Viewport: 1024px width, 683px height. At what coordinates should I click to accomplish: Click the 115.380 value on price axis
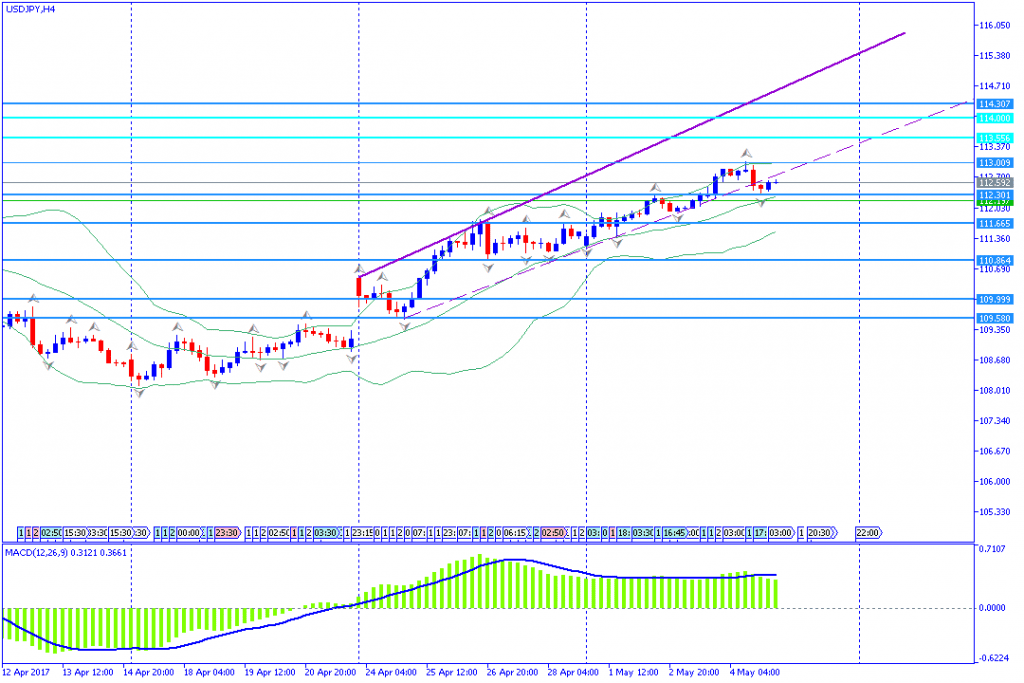point(995,56)
